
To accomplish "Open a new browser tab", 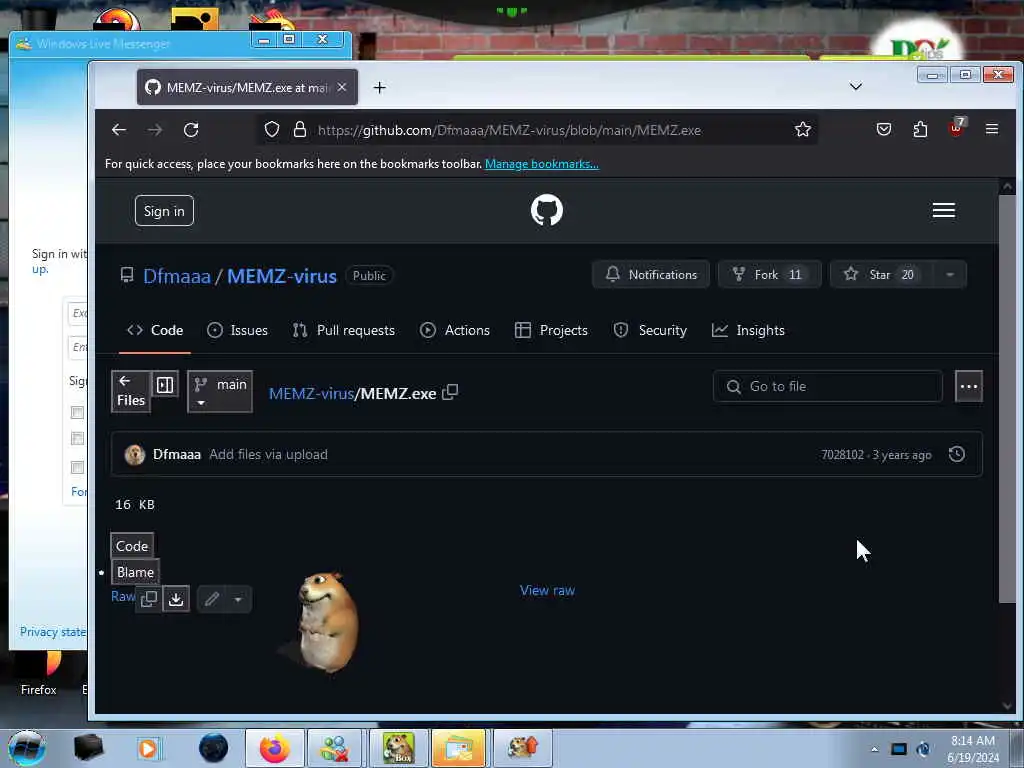I will 379,88.
